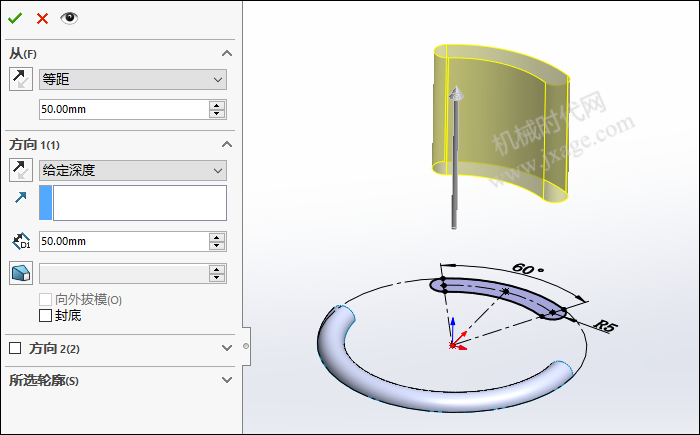Screen dimensions: 700x435
Task: Enable the 封底 cap end checkbox
Action: [x=46, y=316]
